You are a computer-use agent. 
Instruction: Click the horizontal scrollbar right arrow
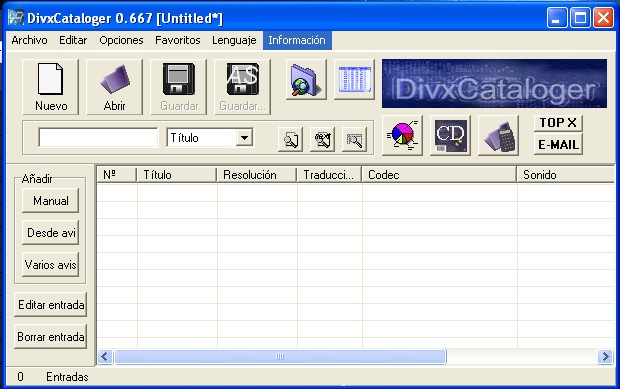(x=605, y=357)
